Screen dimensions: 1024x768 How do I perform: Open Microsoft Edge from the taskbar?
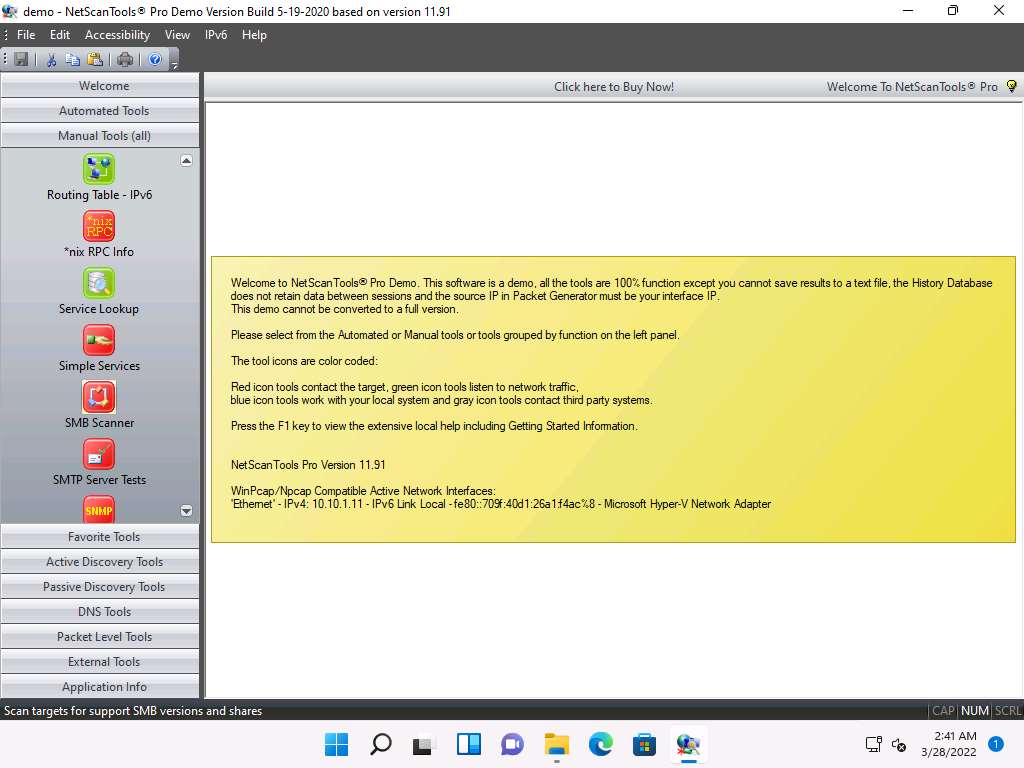[x=600, y=744]
